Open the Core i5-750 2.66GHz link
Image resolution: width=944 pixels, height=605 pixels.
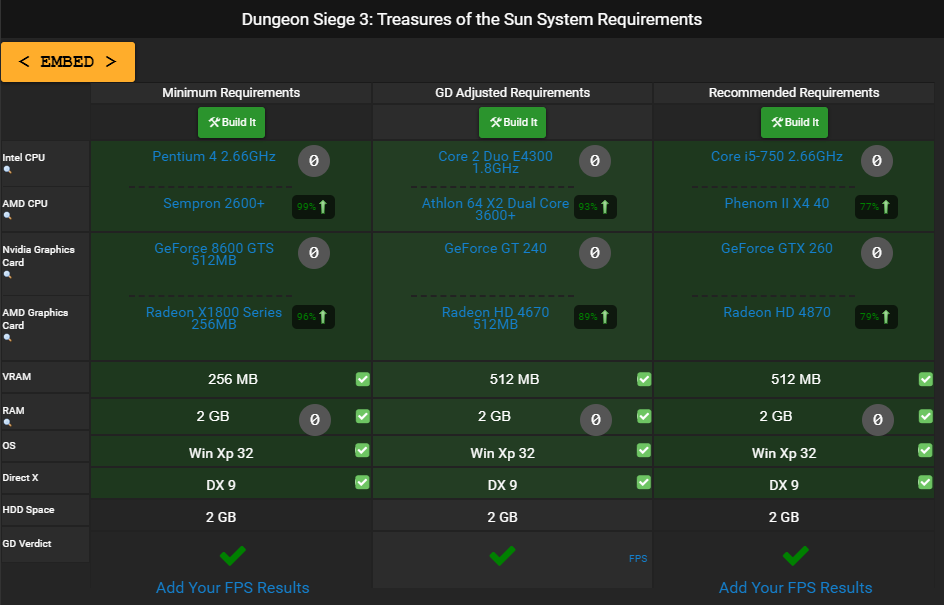pyautogui.click(x=776, y=156)
